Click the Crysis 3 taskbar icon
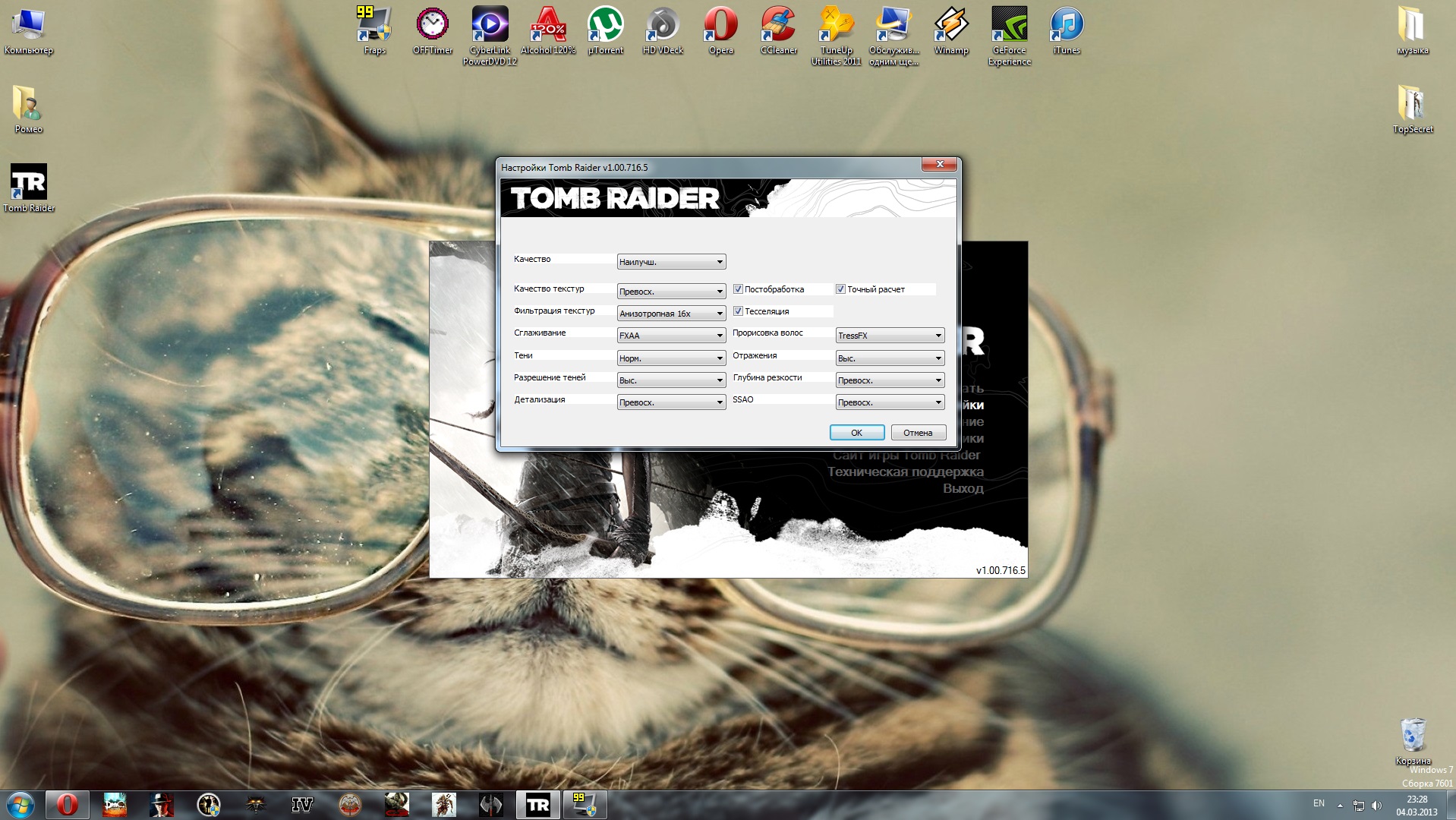This screenshot has width=1456, height=820. pos(396,805)
